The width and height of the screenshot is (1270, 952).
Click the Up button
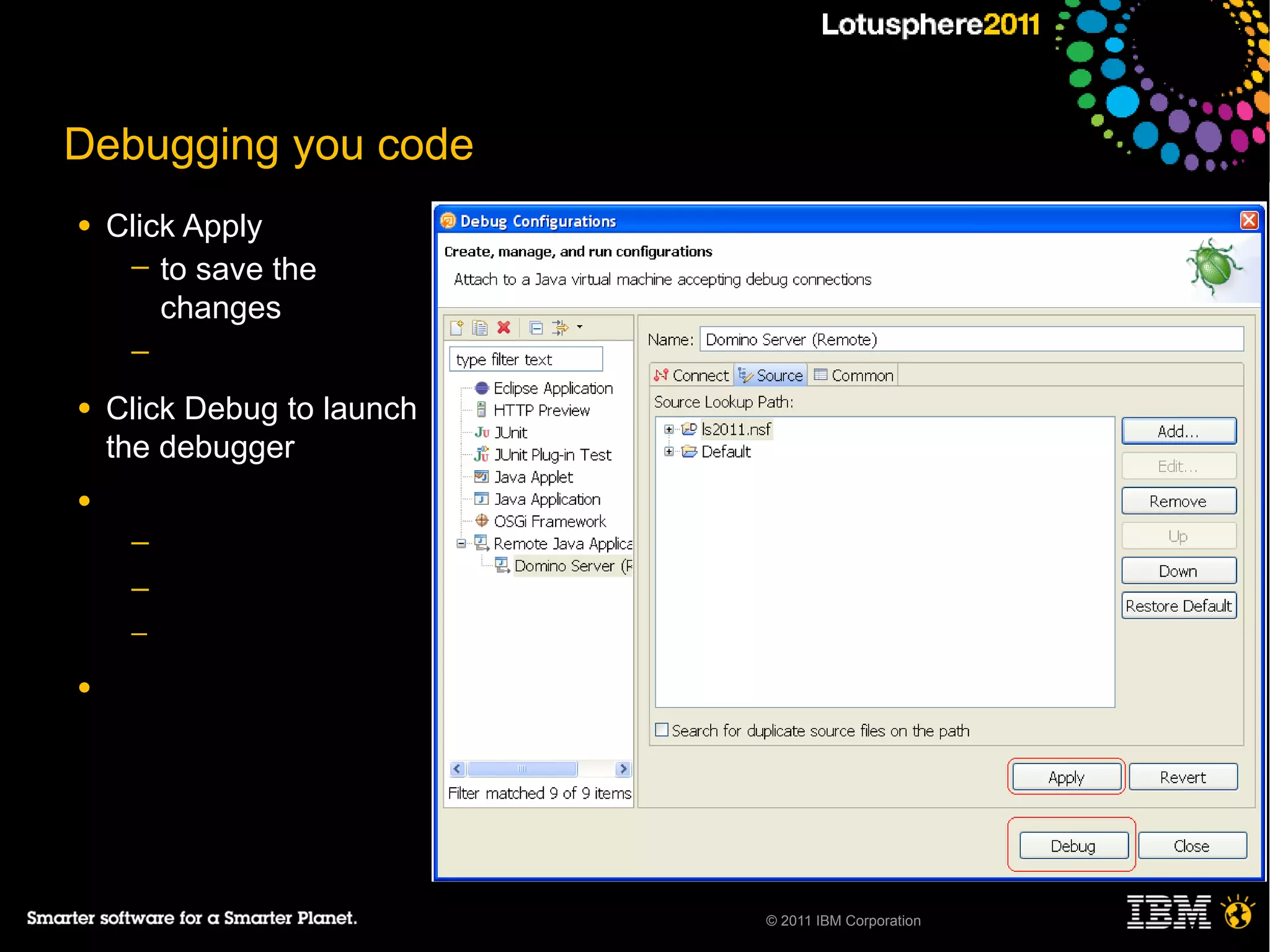coord(1179,536)
